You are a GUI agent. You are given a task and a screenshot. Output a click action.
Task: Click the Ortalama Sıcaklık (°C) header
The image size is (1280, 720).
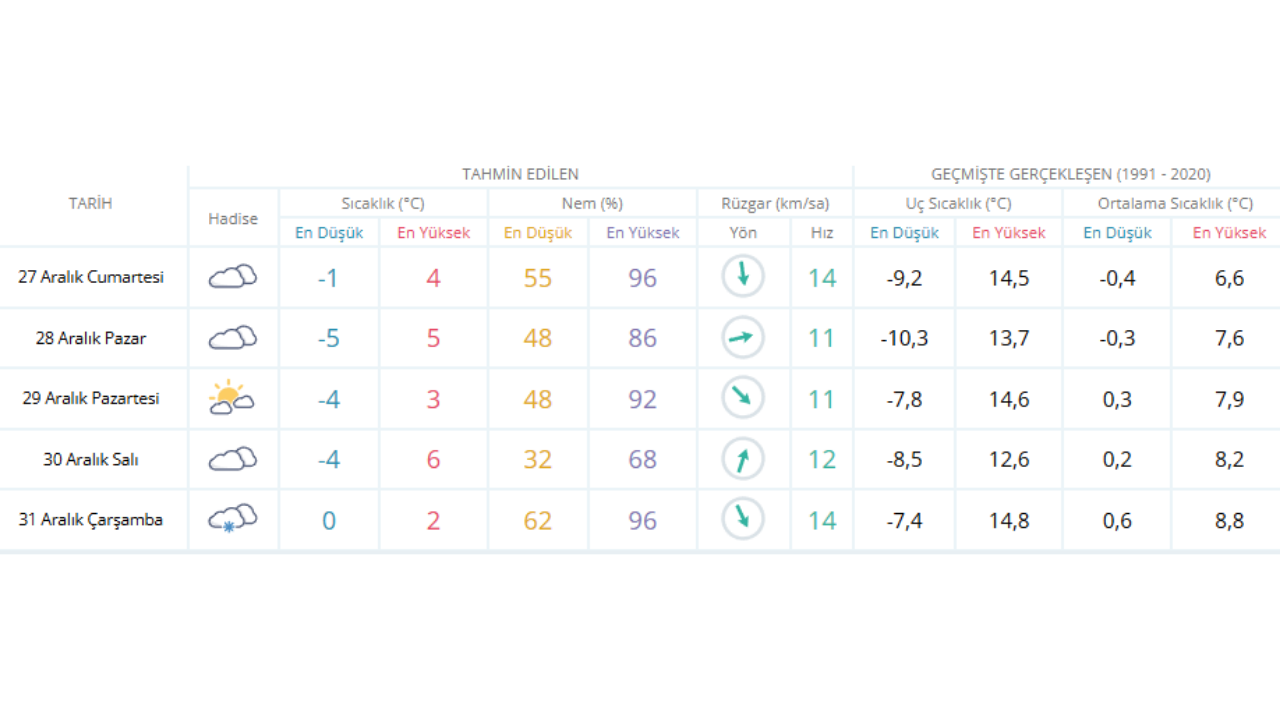point(1175,203)
